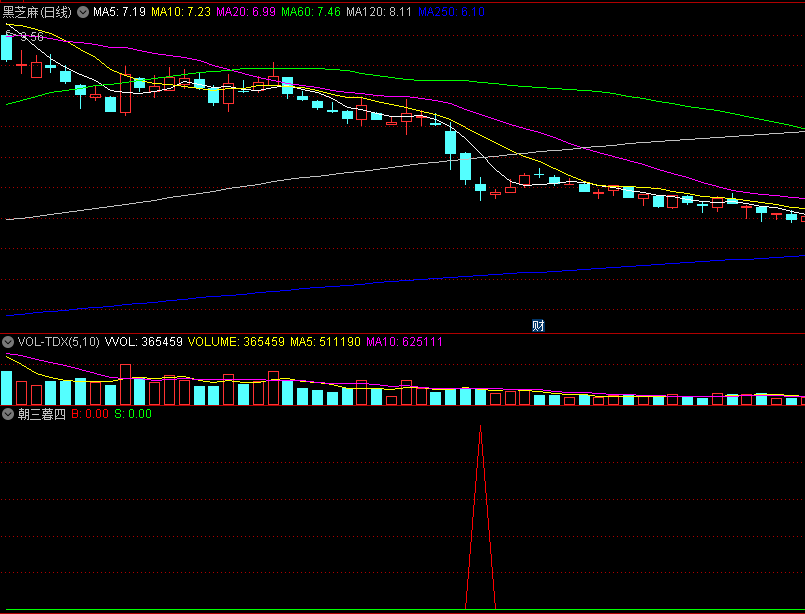The width and height of the screenshot is (805, 614).
Task: Select the MA120: 8.11 label
Action: [379, 12]
